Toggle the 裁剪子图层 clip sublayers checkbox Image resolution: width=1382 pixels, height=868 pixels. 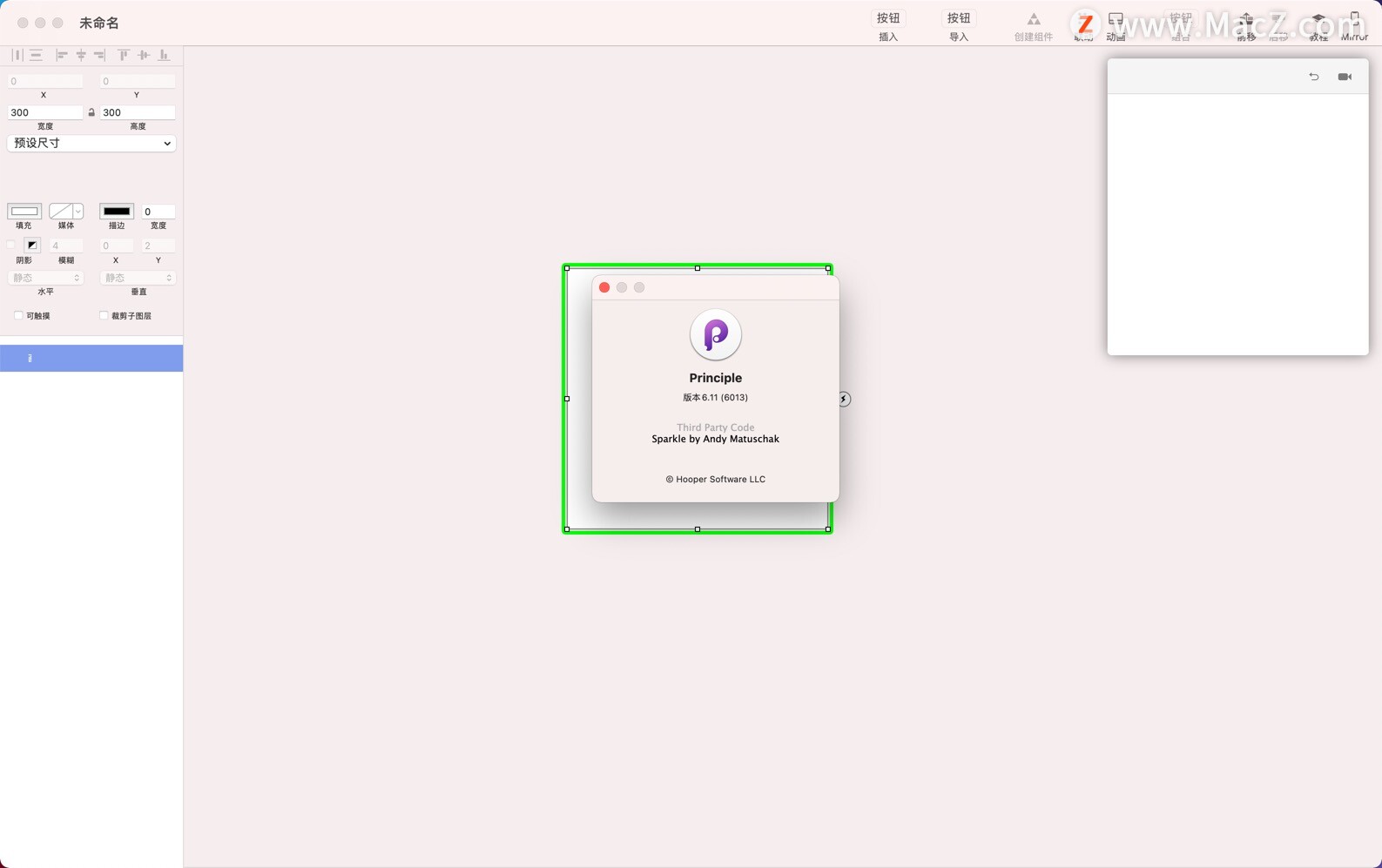[104, 315]
